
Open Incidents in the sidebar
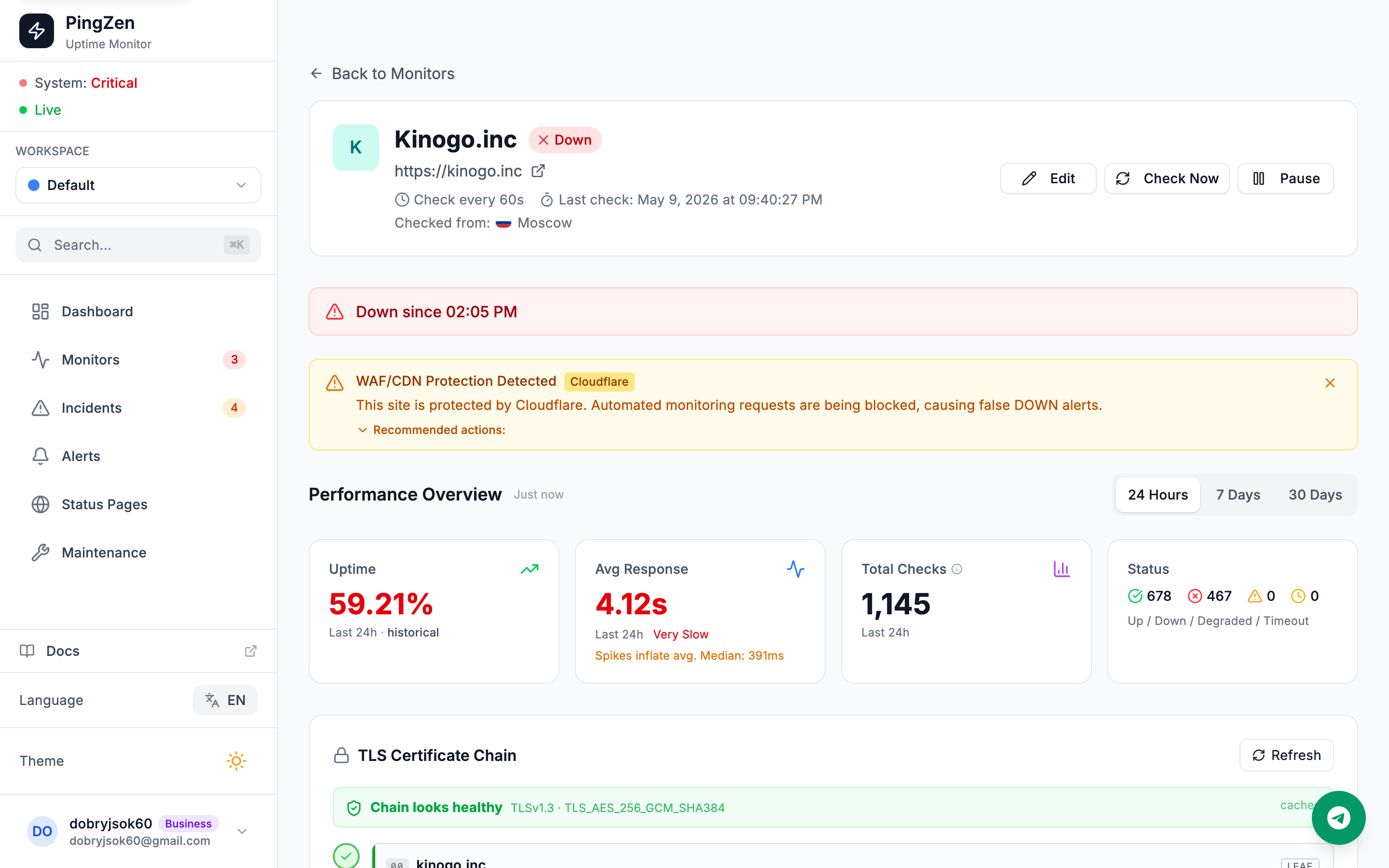pyautogui.click(x=138, y=407)
